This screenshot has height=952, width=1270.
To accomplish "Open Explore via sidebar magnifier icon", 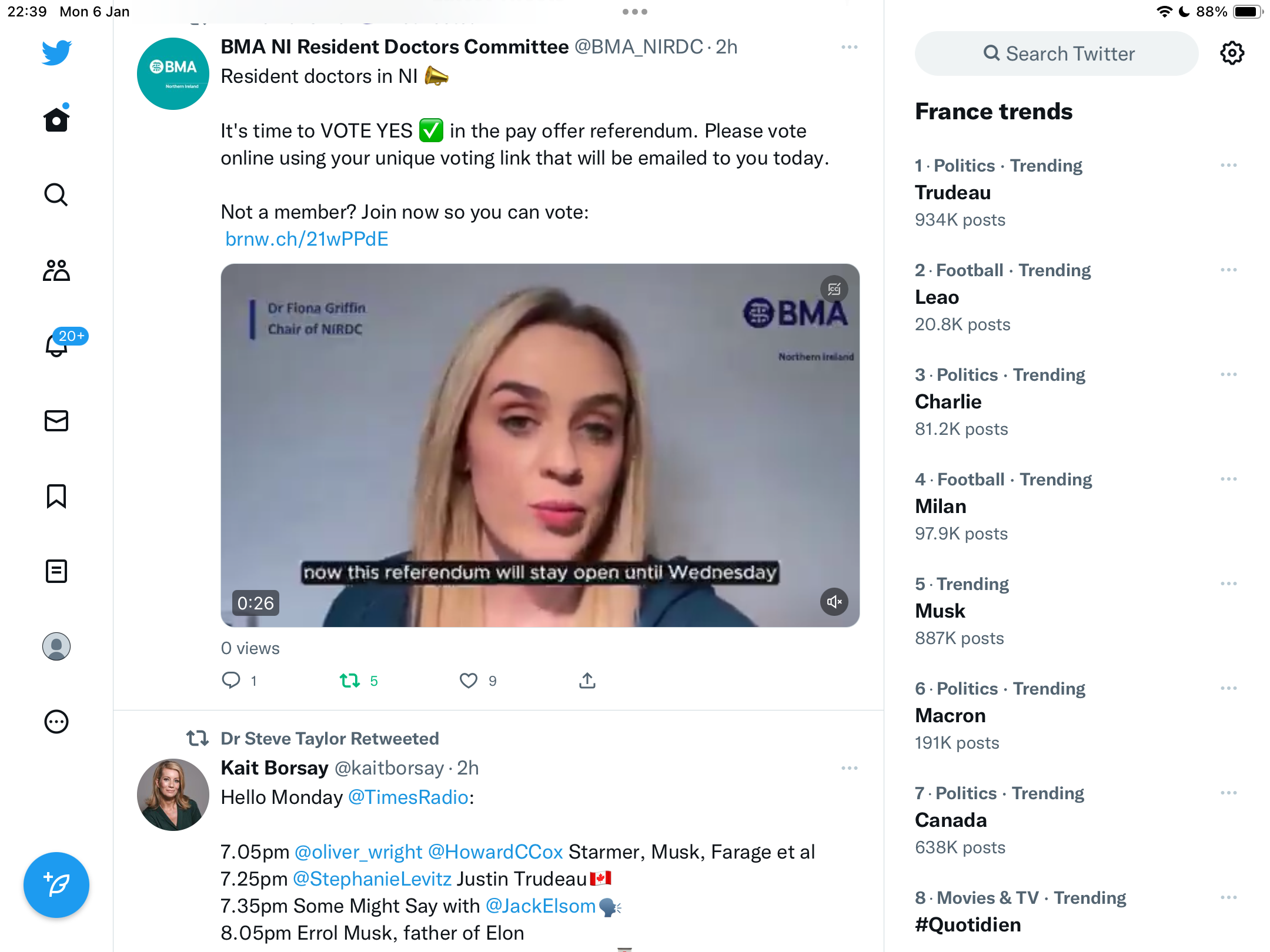I will coord(56,195).
